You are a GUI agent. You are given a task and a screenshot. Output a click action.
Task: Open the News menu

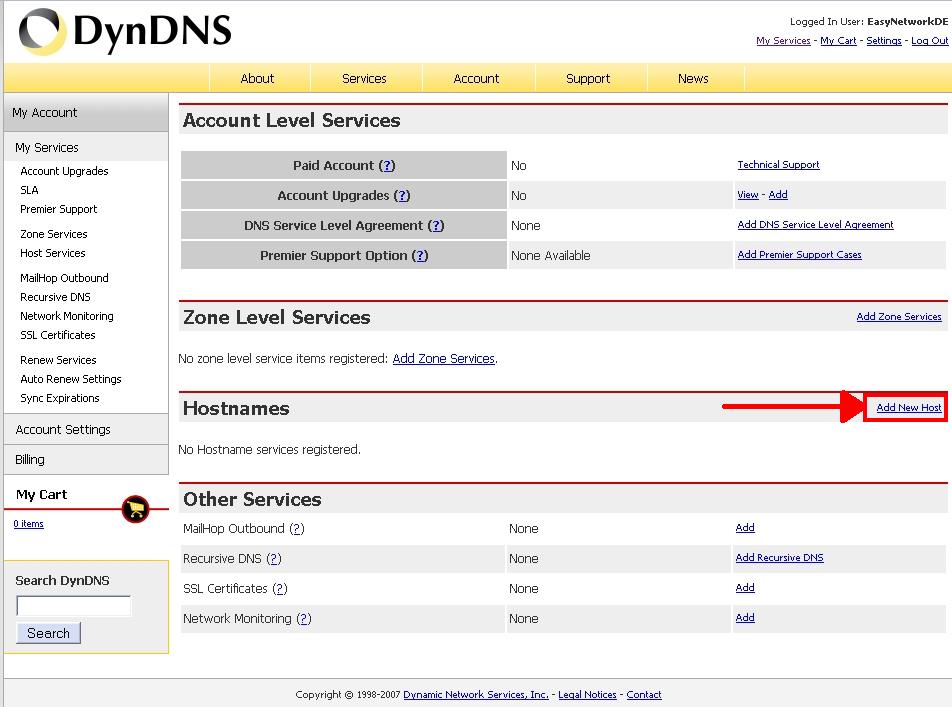[693, 78]
